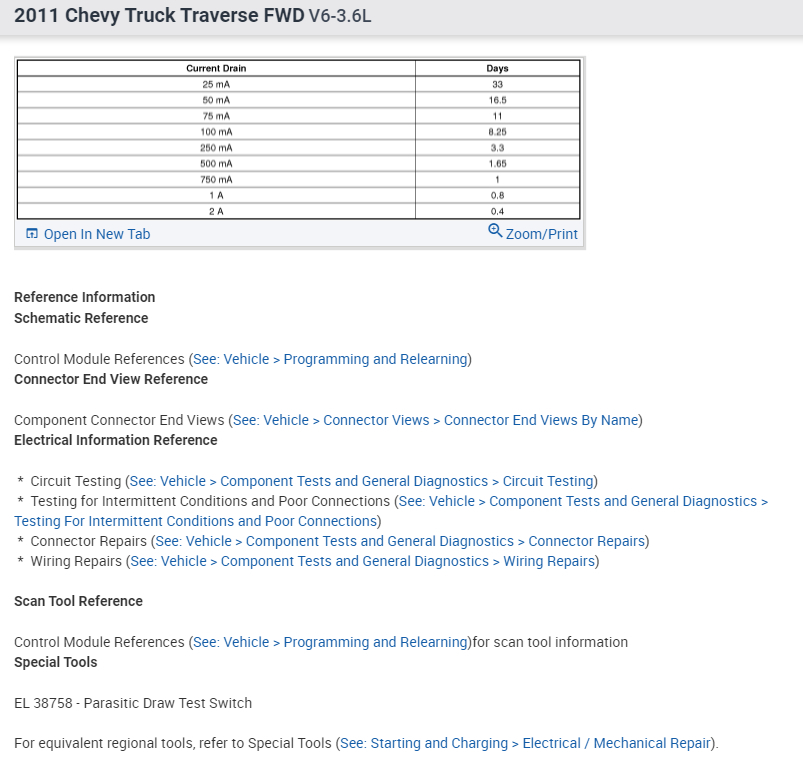
Task: Follow the first Programming and Relearning link
Action: coord(375,359)
